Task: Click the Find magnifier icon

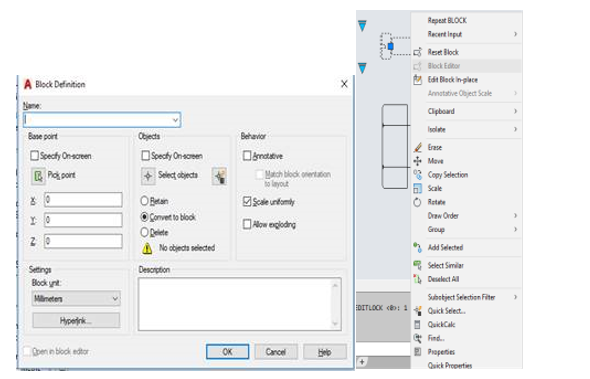Action: pyautogui.click(x=418, y=338)
